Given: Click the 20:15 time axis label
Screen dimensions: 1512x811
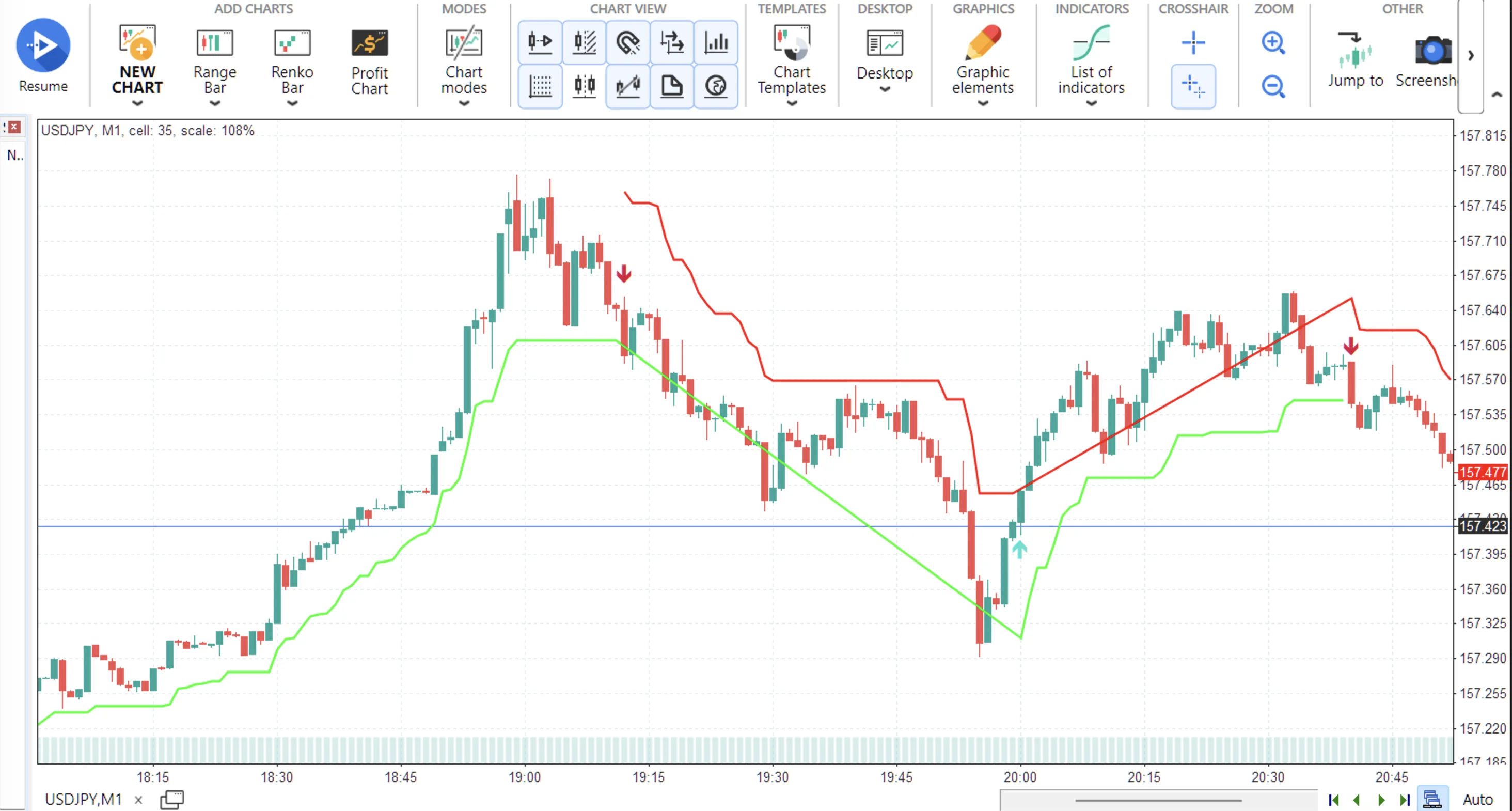Looking at the screenshot, I should pos(1144,777).
